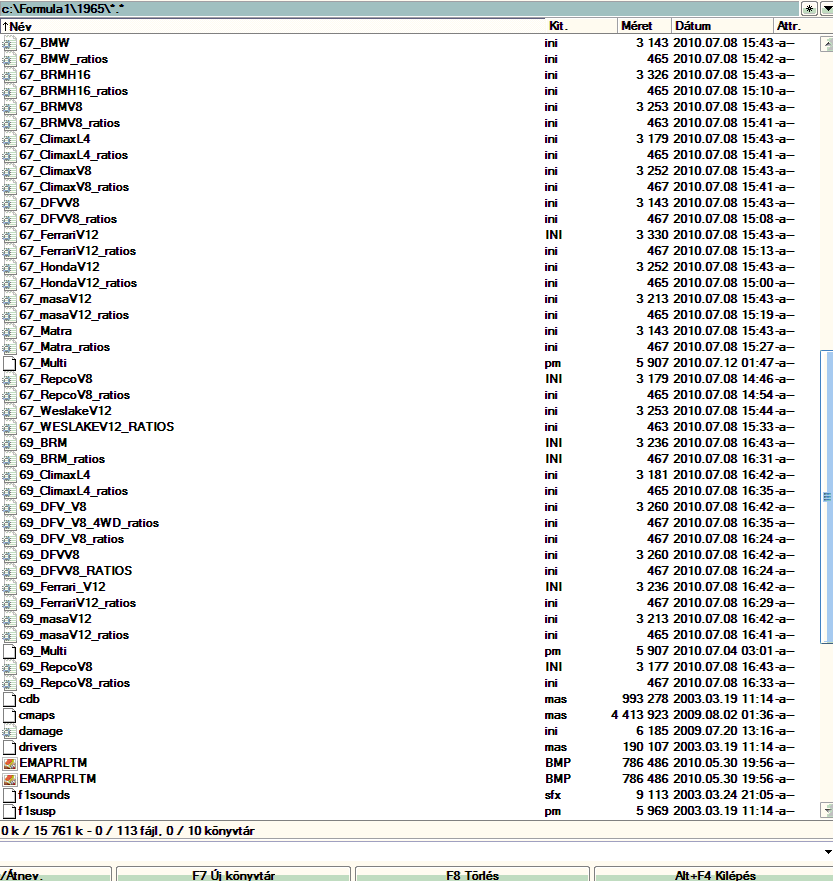Click the icon beside 67_DFVV8
The image size is (834, 883).
(9, 203)
